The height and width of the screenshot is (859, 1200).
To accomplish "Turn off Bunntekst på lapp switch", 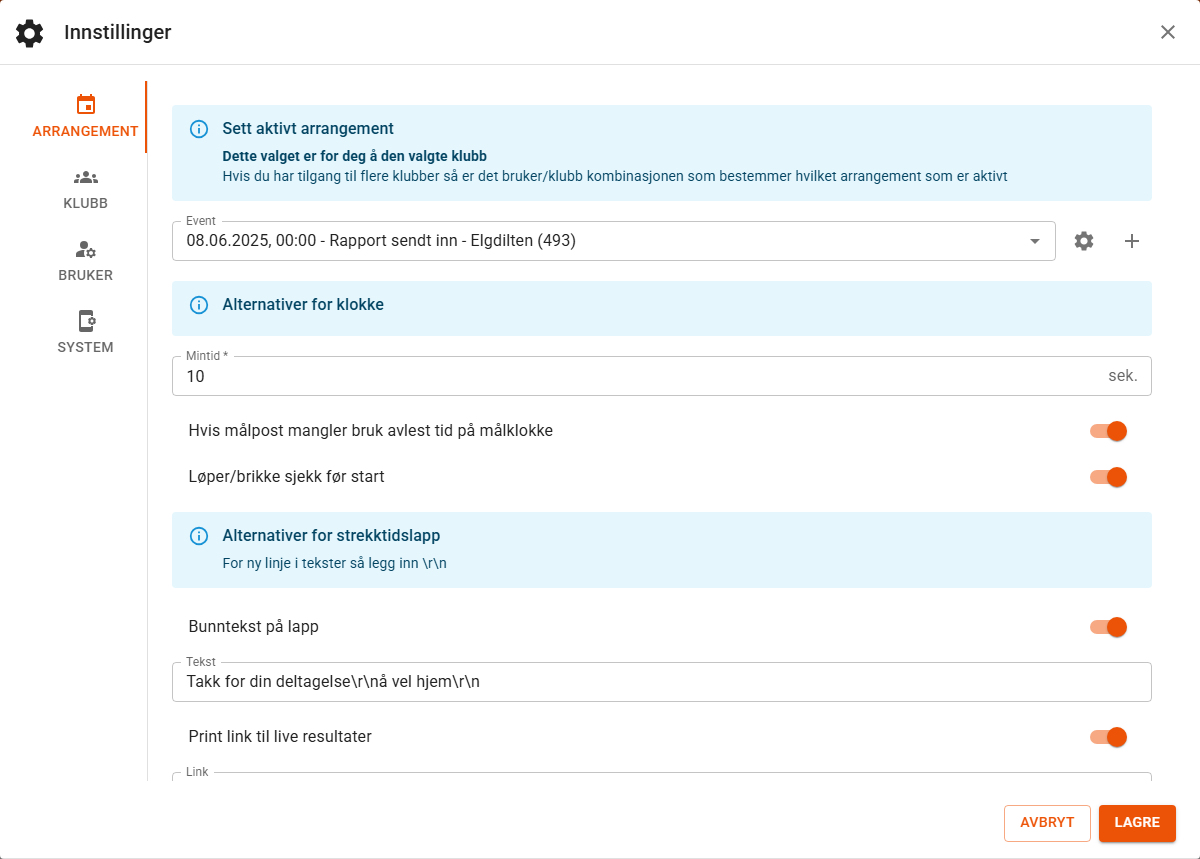I will point(1108,627).
